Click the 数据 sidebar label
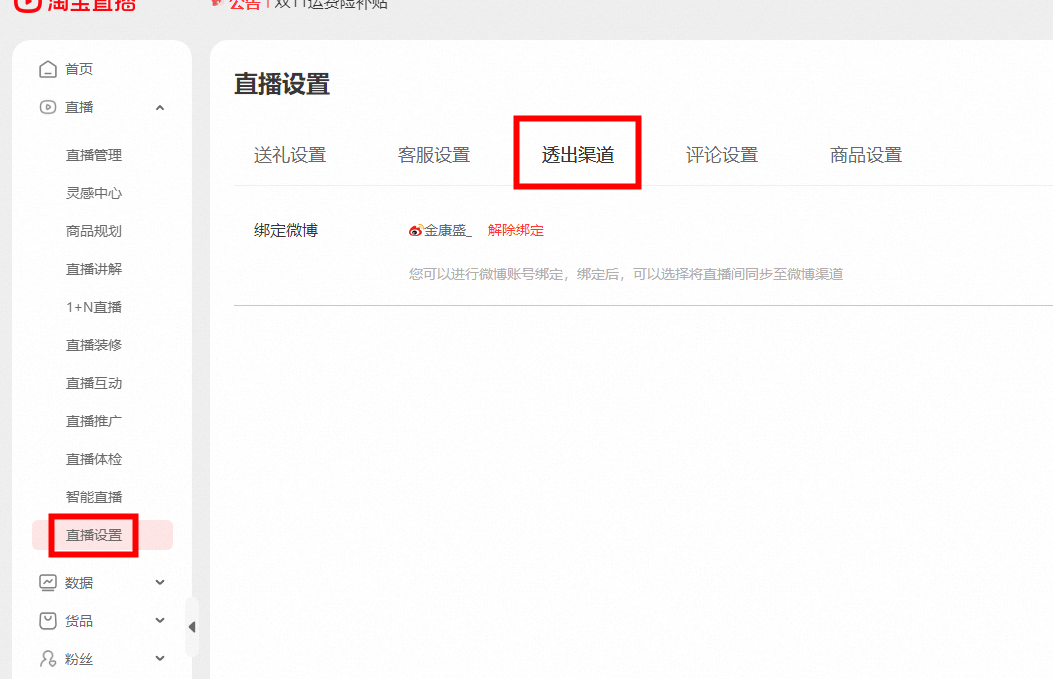The width and height of the screenshot is (1053, 679). tap(79, 583)
